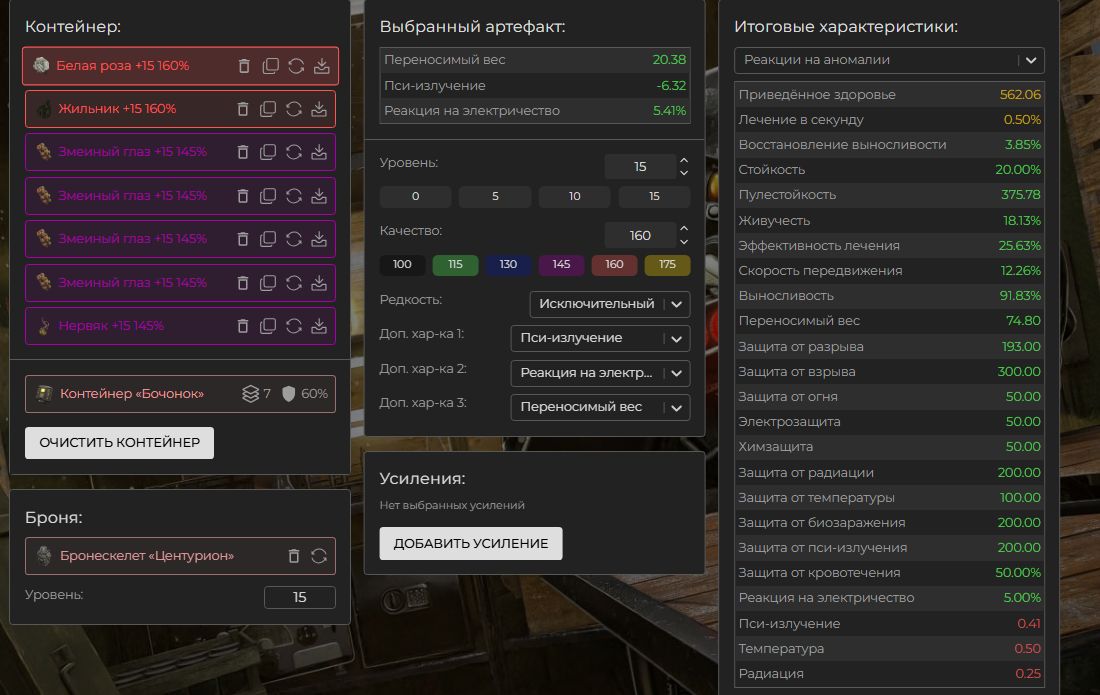The height and width of the screenshot is (695, 1100).
Task: Choose level preset 5
Action: tap(495, 197)
